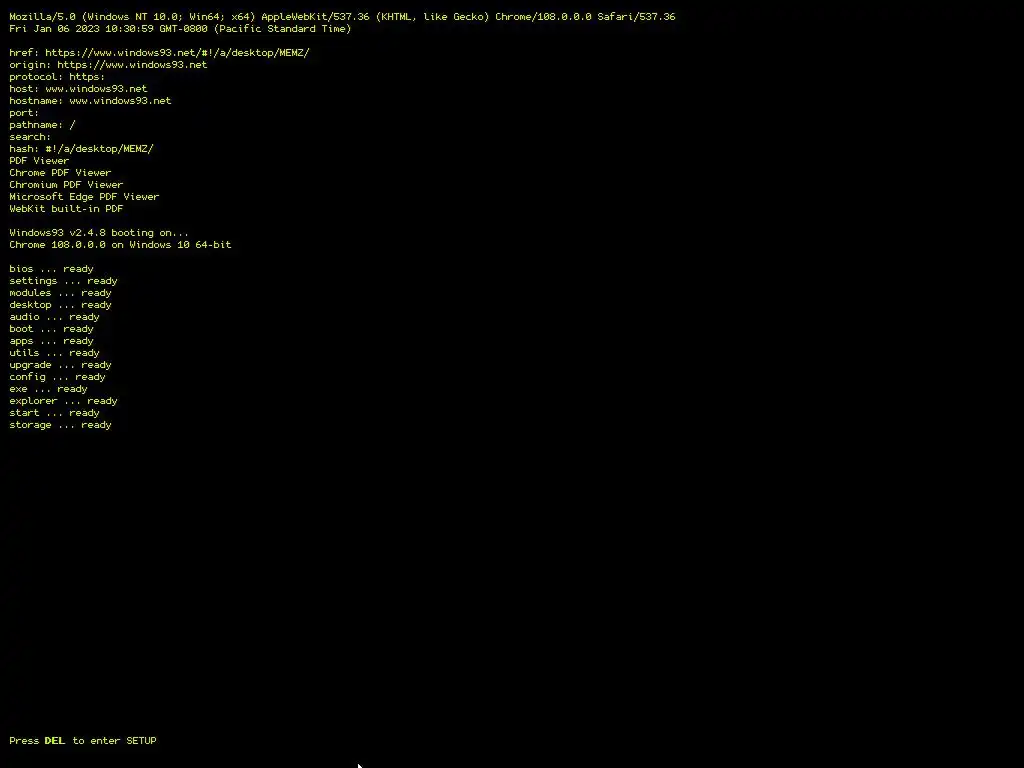Select the 'modules ... ready' line
Image resolution: width=1024 pixels, height=768 pixels.
click(x=60, y=293)
